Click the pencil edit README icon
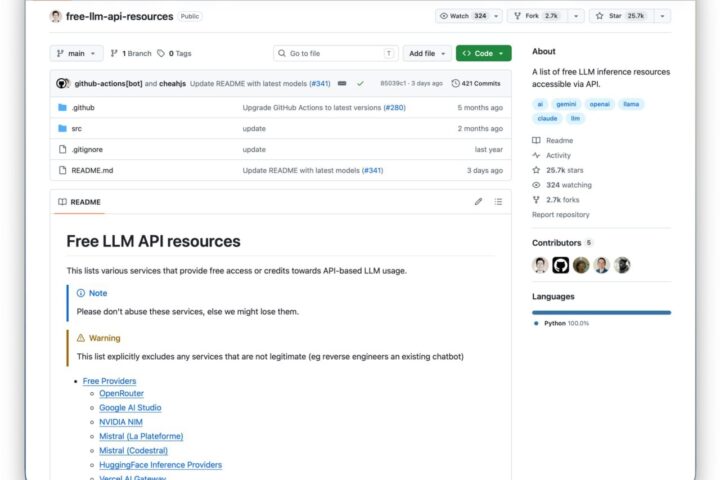Image resolution: width=720 pixels, height=480 pixels. (x=478, y=202)
